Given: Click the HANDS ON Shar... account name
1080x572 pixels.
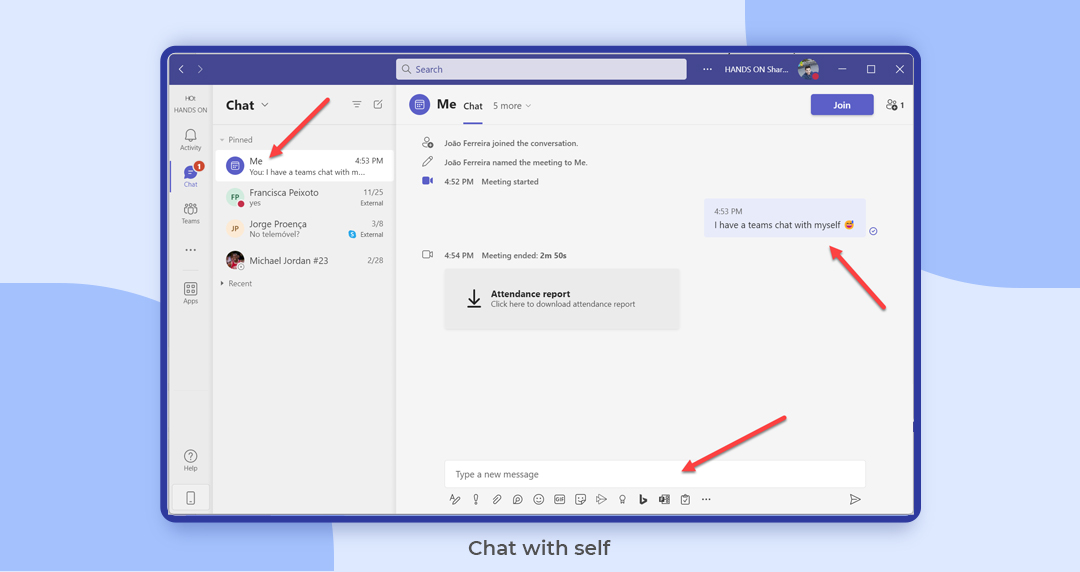Looking at the screenshot, I should coord(756,69).
